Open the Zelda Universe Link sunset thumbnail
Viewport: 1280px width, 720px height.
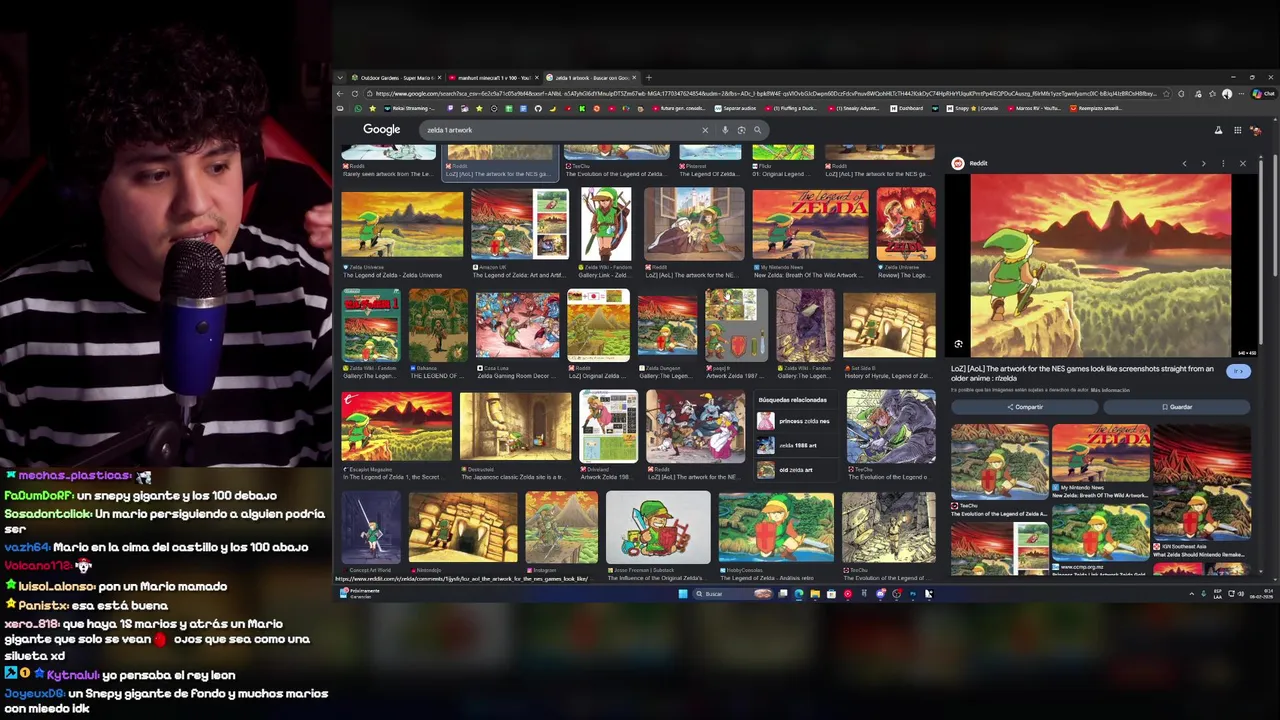pos(402,226)
